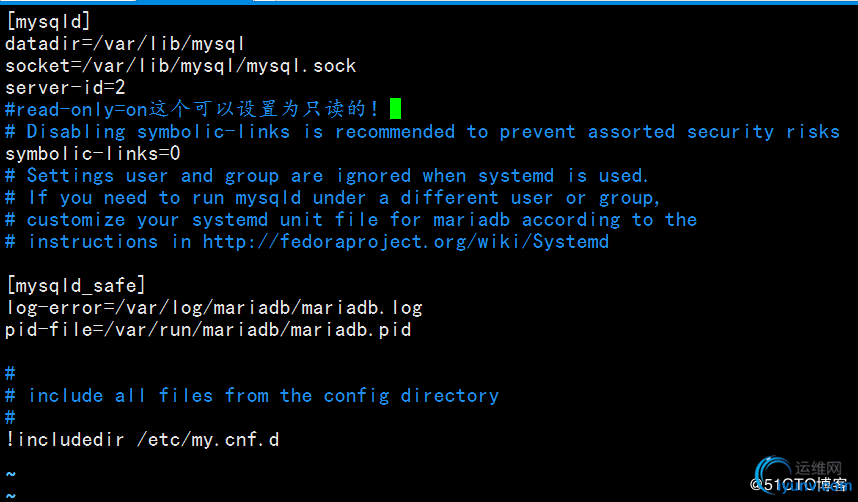This screenshot has height=502, width=858.
Task: Click the first tilde empty-line marker
Action: pos(11,474)
